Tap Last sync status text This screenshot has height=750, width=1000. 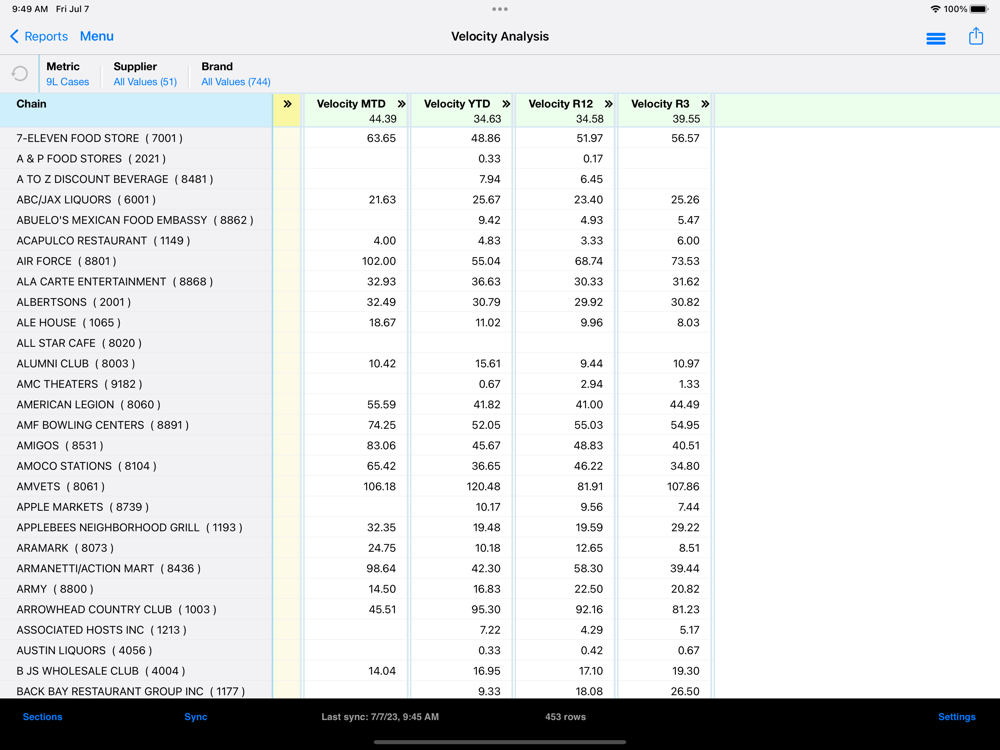(x=380, y=717)
